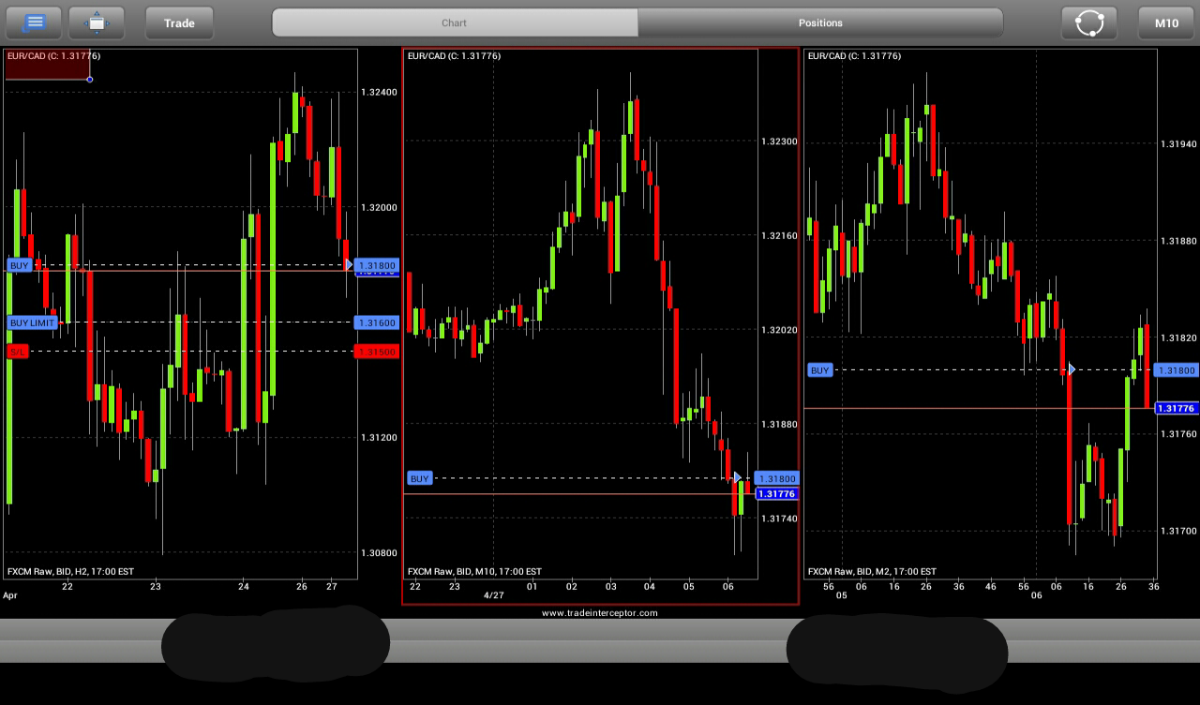Image resolution: width=1200 pixels, height=705 pixels.
Task: Tap the circular sync indicator icon
Action: pyautogui.click(x=1089, y=22)
